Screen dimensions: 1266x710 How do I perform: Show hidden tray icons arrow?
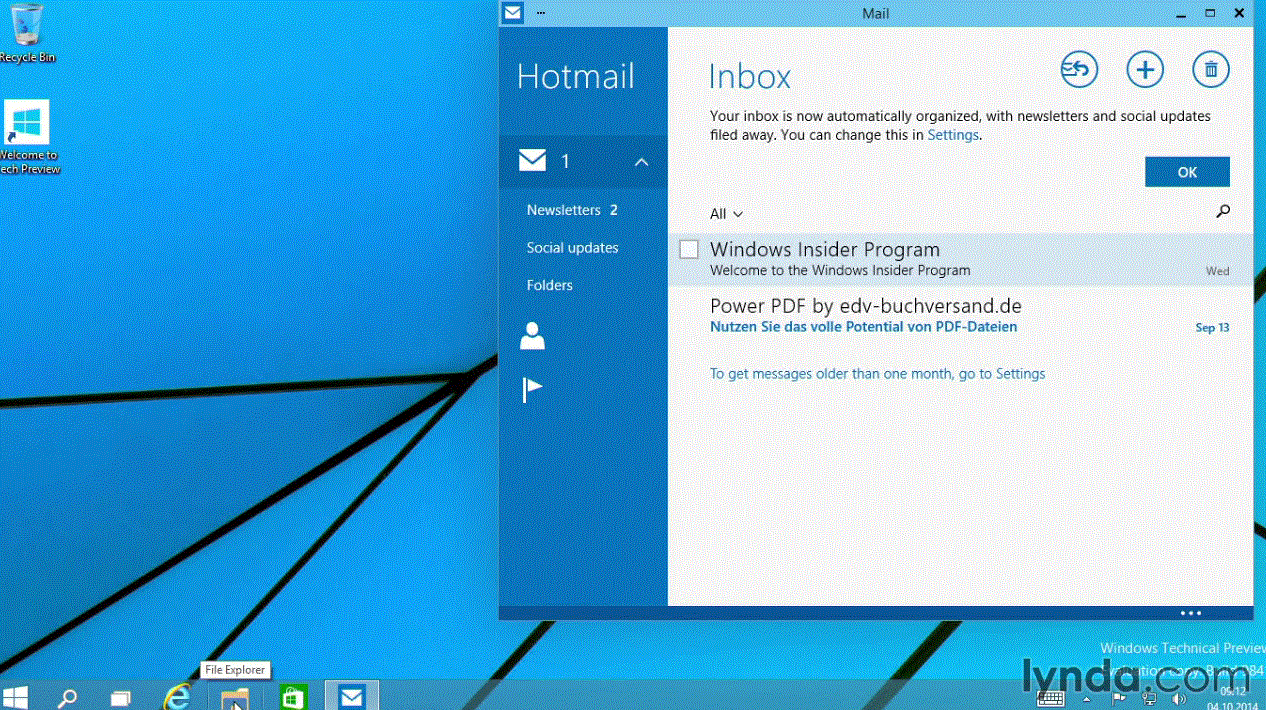point(1087,698)
